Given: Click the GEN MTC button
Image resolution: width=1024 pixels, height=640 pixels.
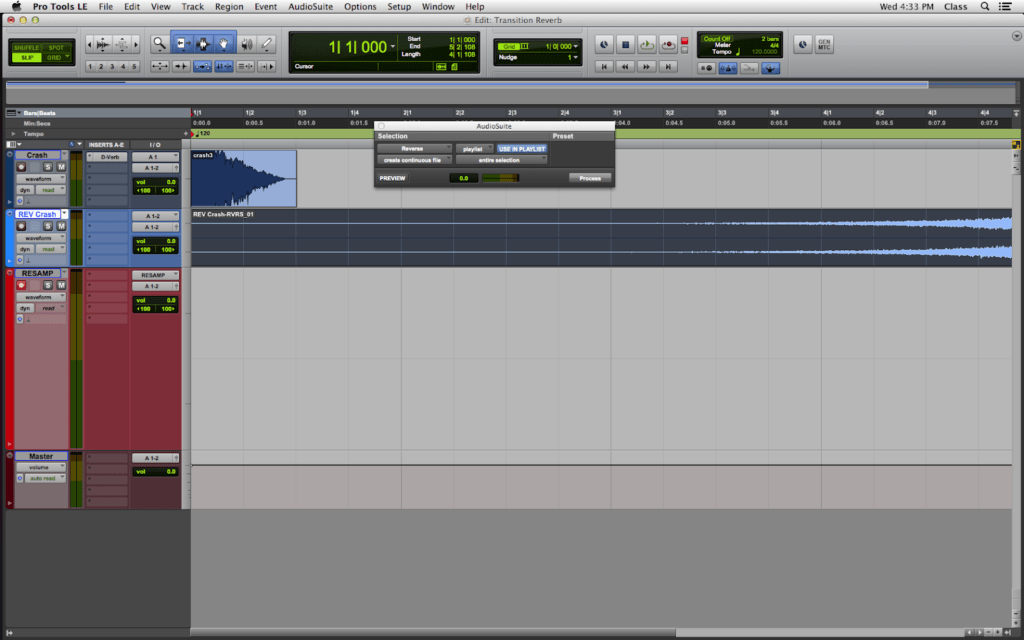Looking at the screenshot, I should tap(825, 45).
